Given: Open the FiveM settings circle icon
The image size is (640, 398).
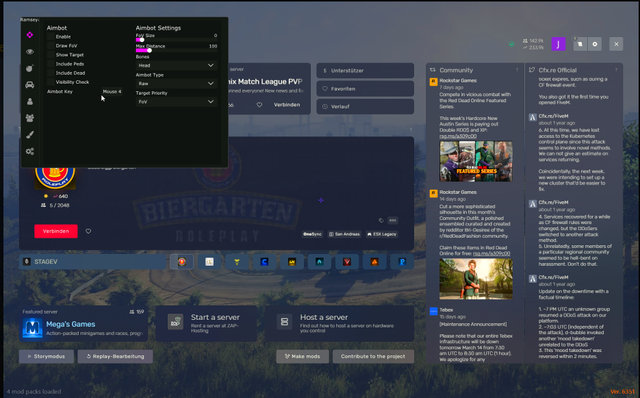Looking at the screenshot, I should [x=595, y=44].
